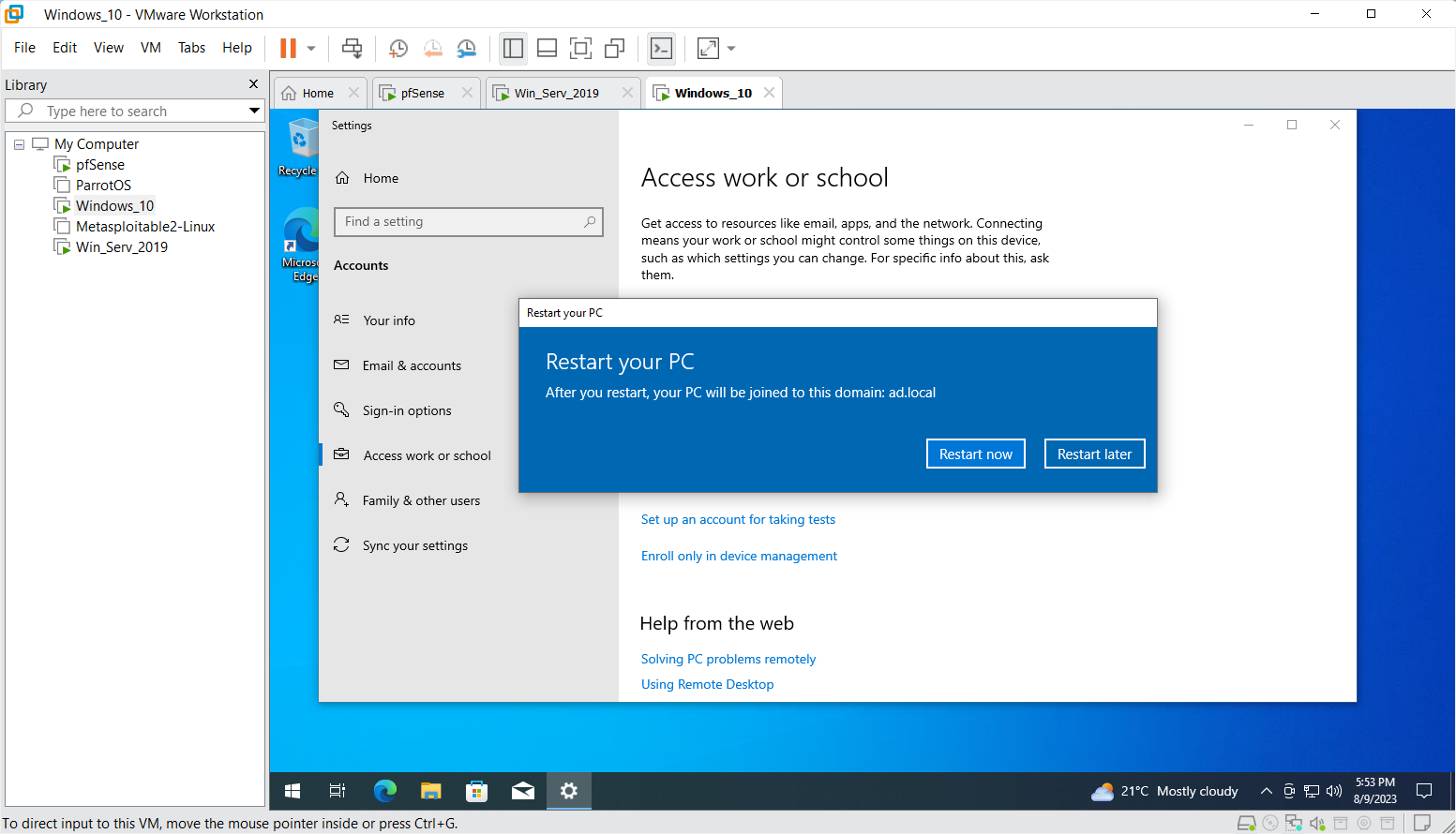The image size is (1456, 834).
Task: Click the network tray icon in guest
Action: pos(1312,791)
